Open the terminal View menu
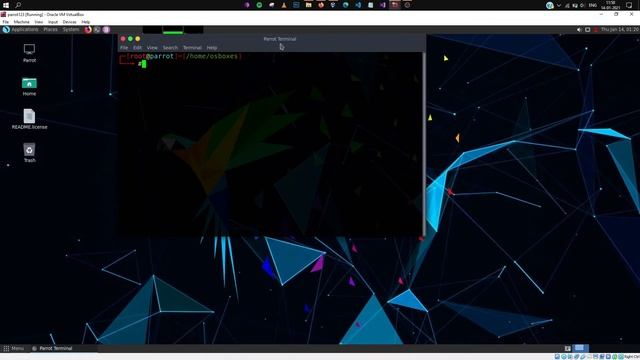 pos(152,48)
